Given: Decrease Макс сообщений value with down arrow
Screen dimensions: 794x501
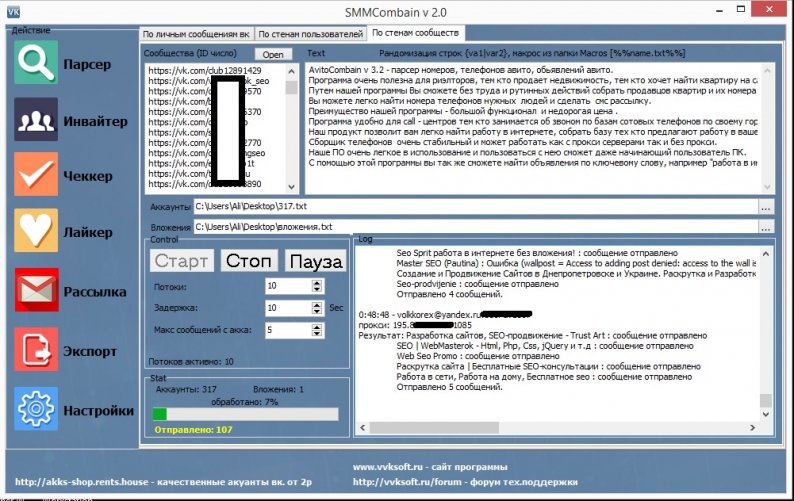Looking at the screenshot, I should 317,334.
